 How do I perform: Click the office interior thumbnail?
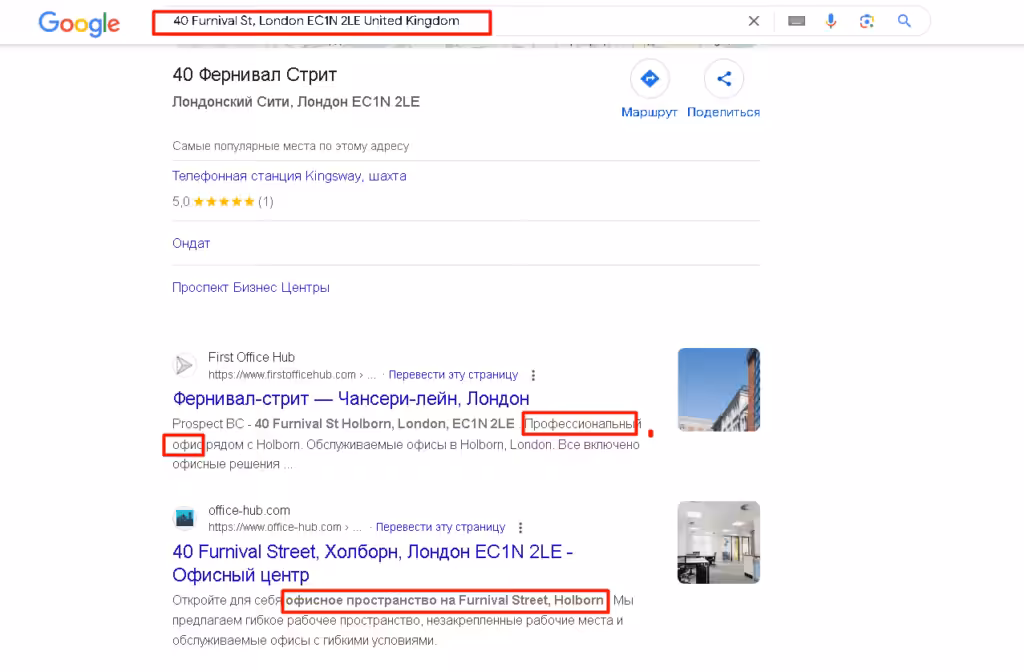(x=718, y=542)
